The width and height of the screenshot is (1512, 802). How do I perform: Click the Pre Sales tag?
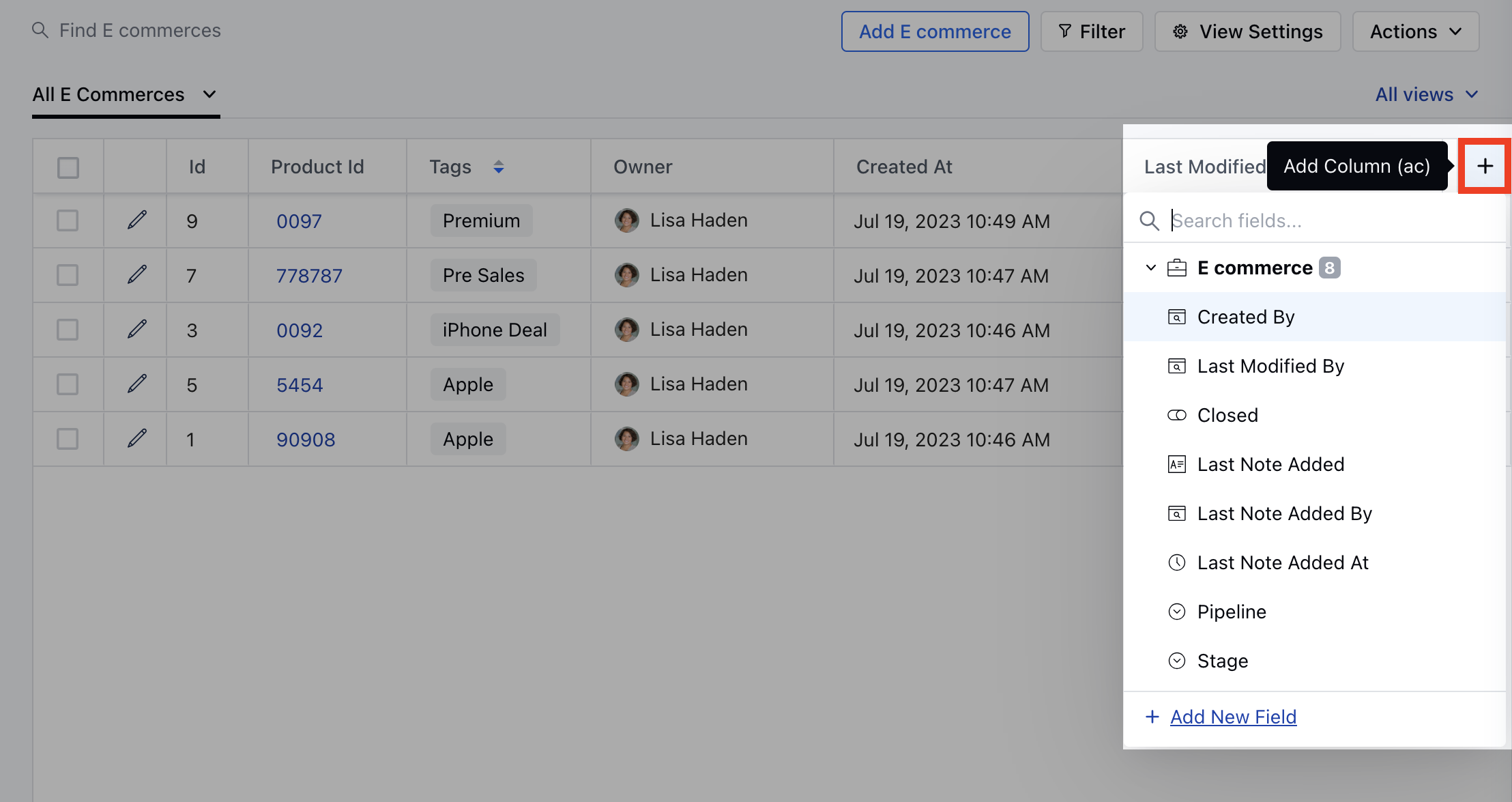point(483,275)
